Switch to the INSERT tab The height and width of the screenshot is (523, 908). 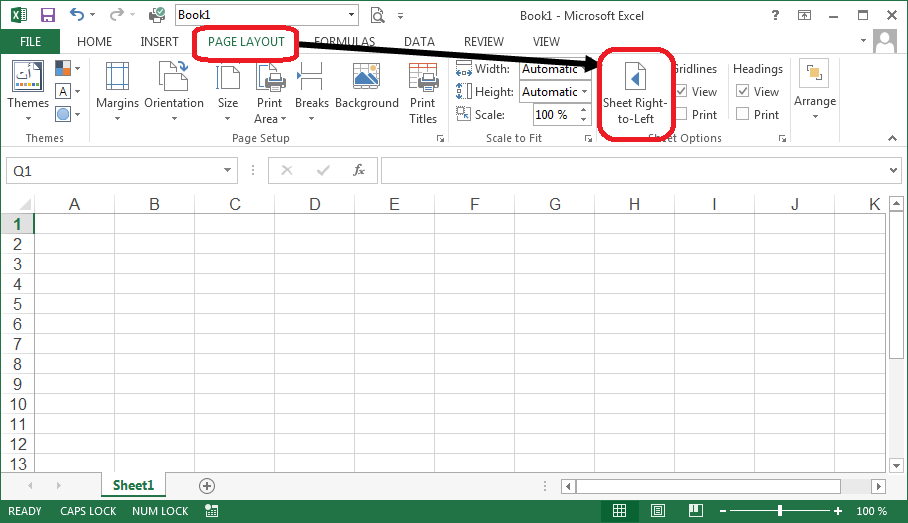click(x=159, y=42)
